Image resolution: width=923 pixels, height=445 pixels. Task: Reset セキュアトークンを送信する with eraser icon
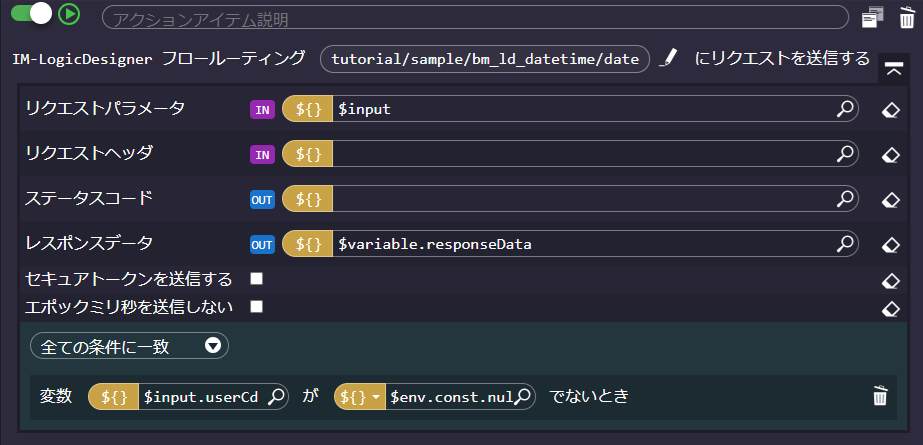tap(891, 281)
